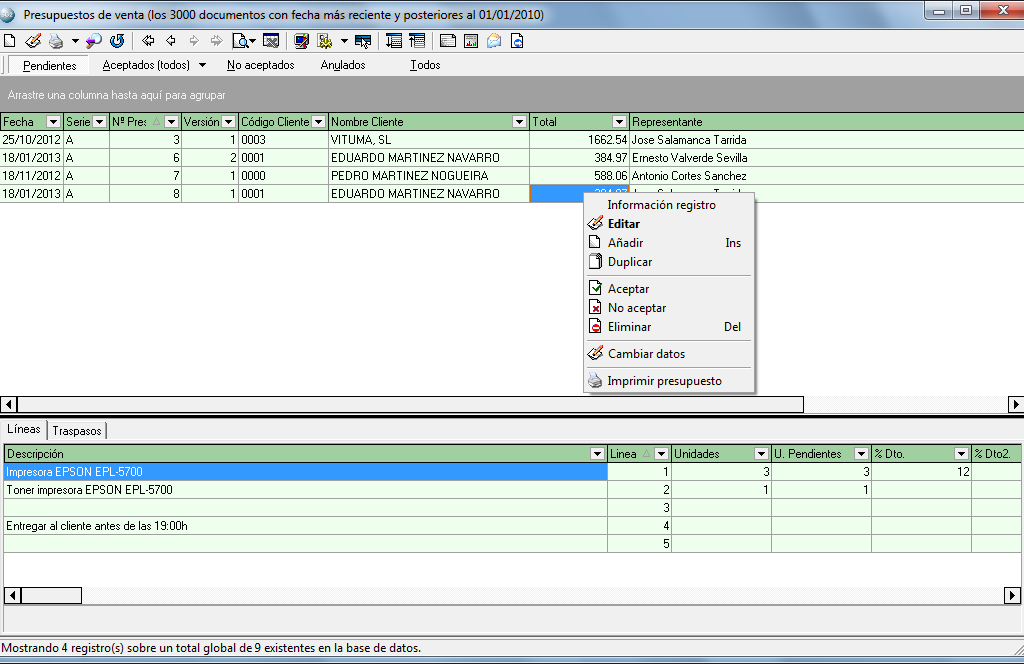Switch to the Anulados tab
The height and width of the screenshot is (664, 1024).
[x=343, y=65]
